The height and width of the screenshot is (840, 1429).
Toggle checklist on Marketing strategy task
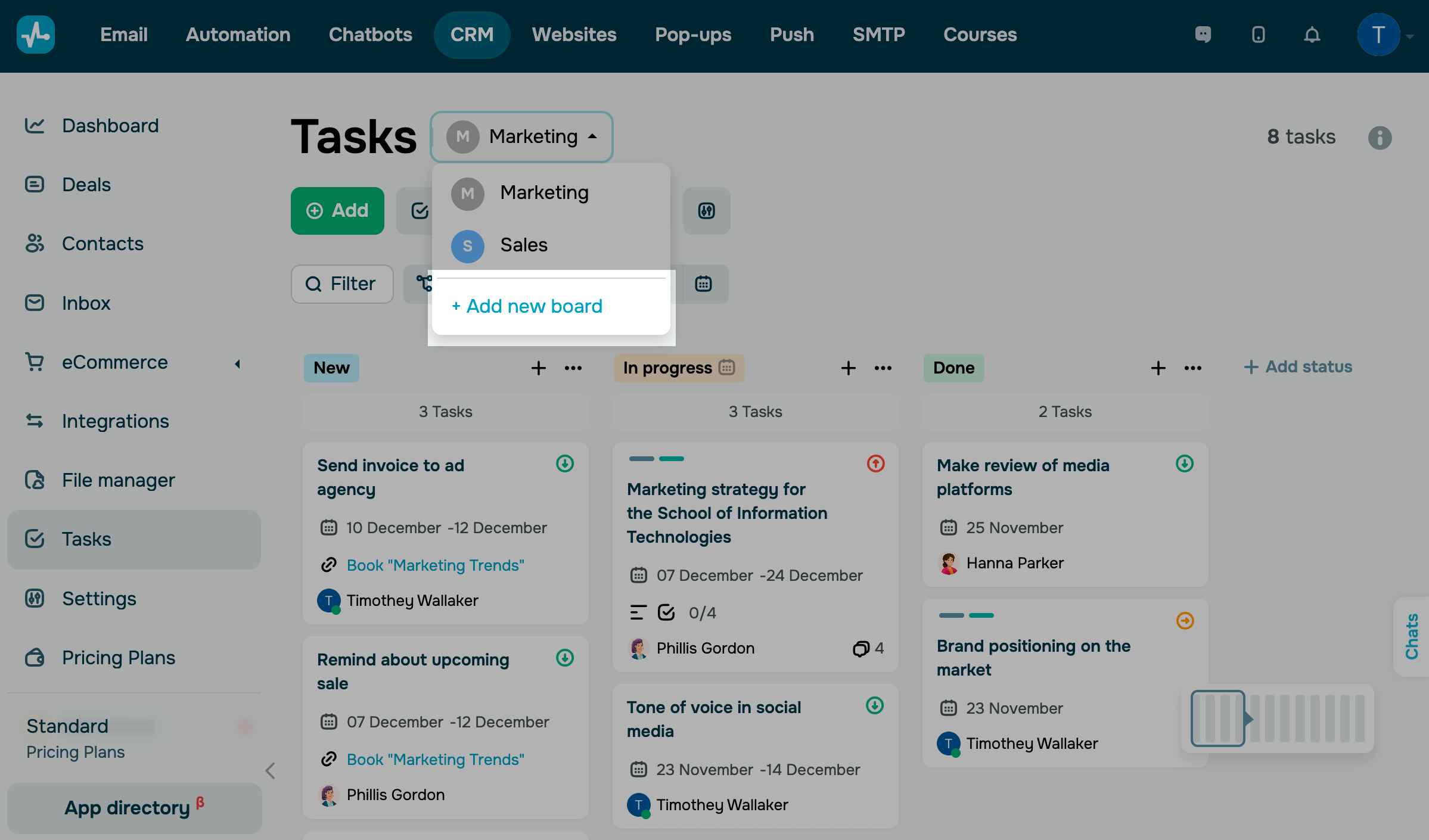(666, 612)
